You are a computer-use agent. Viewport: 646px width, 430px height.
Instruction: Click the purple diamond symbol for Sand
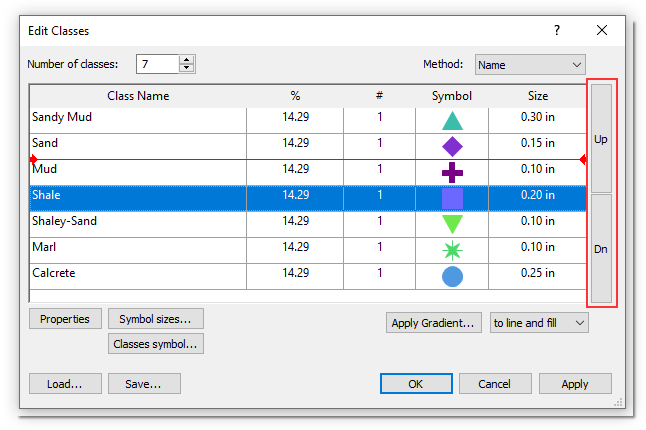(x=452, y=147)
